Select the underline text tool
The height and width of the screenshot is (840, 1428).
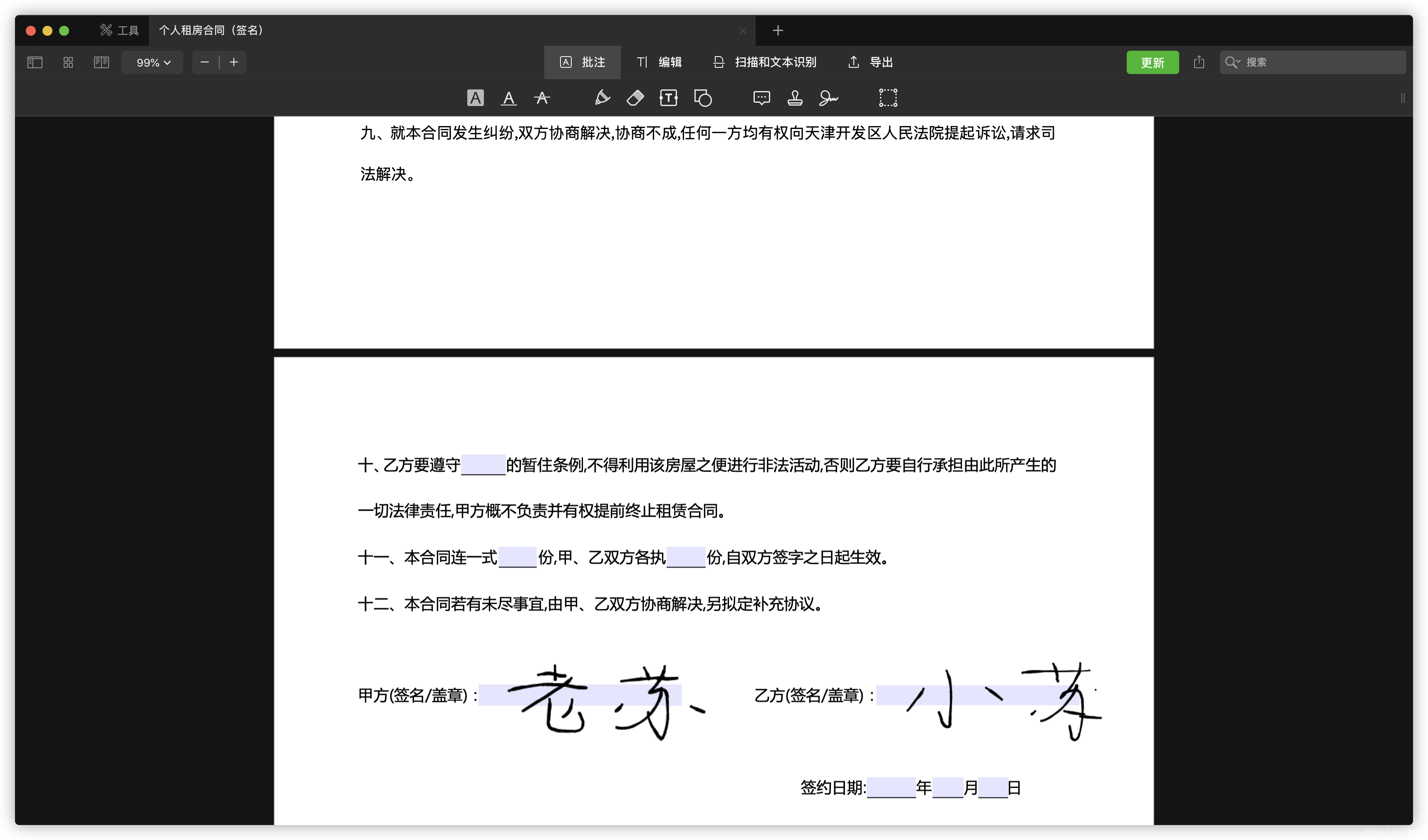[x=508, y=98]
